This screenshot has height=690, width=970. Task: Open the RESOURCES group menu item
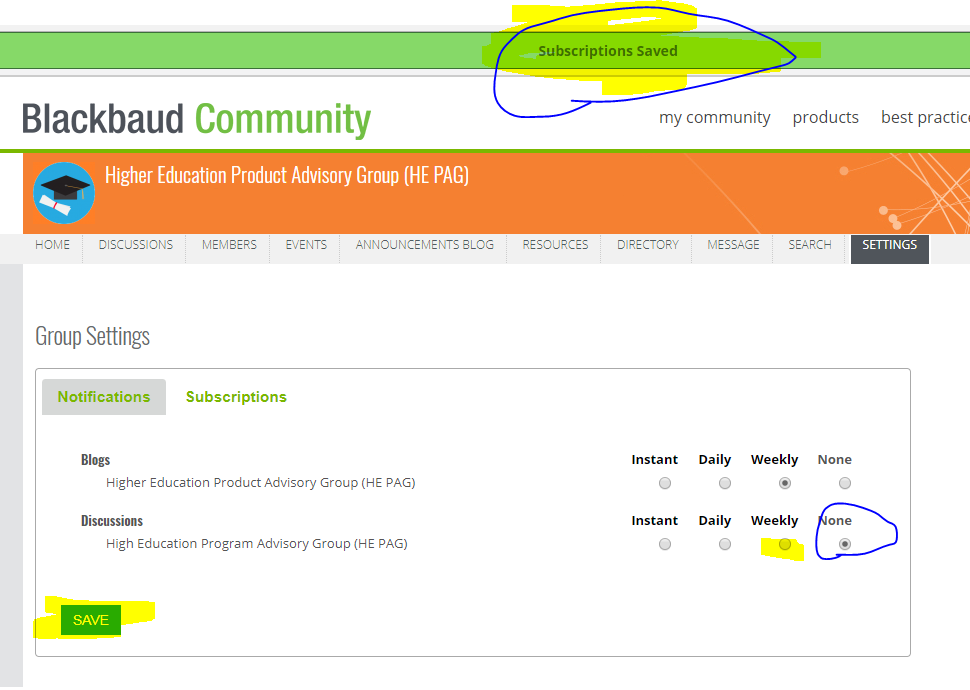(555, 245)
